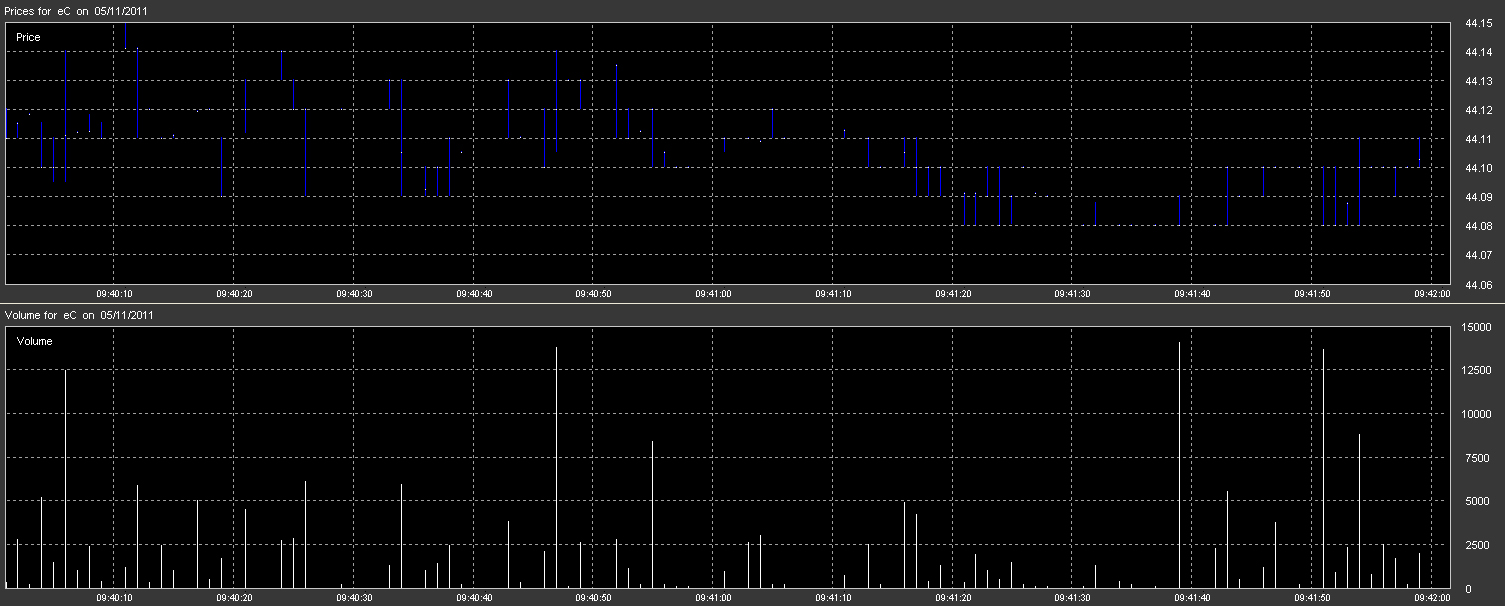Click the 12500 volume axis label
Image resolution: width=1505 pixels, height=606 pixels.
[x=1476, y=371]
